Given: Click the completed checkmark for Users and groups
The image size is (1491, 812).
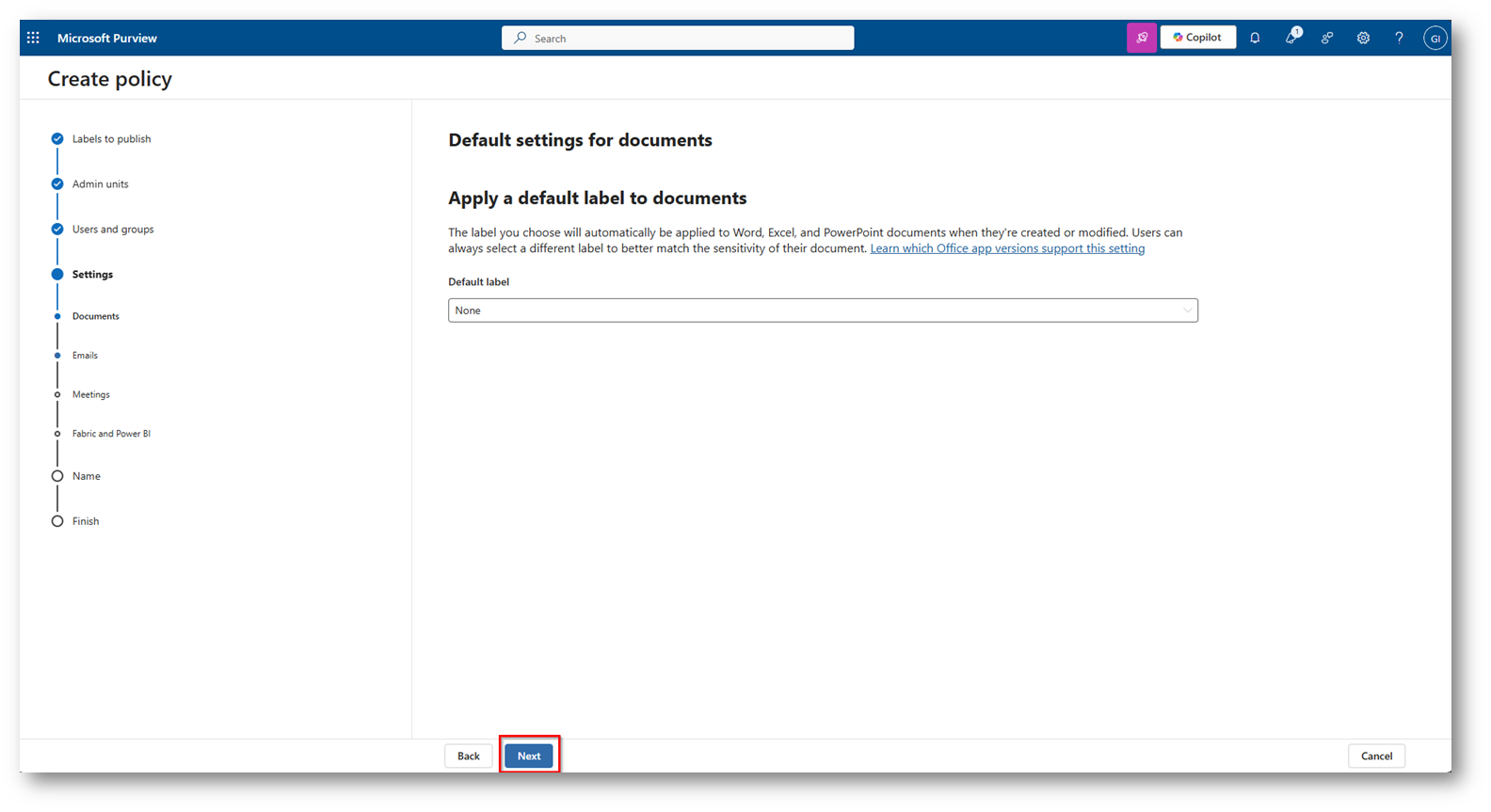Looking at the screenshot, I should click(x=57, y=229).
